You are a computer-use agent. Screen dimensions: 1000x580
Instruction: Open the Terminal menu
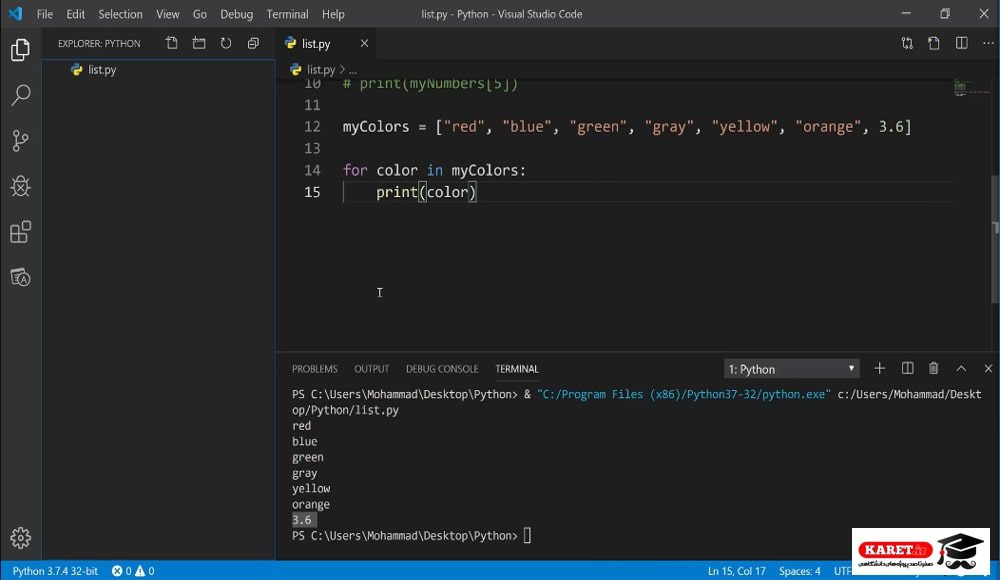(x=287, y=14)
